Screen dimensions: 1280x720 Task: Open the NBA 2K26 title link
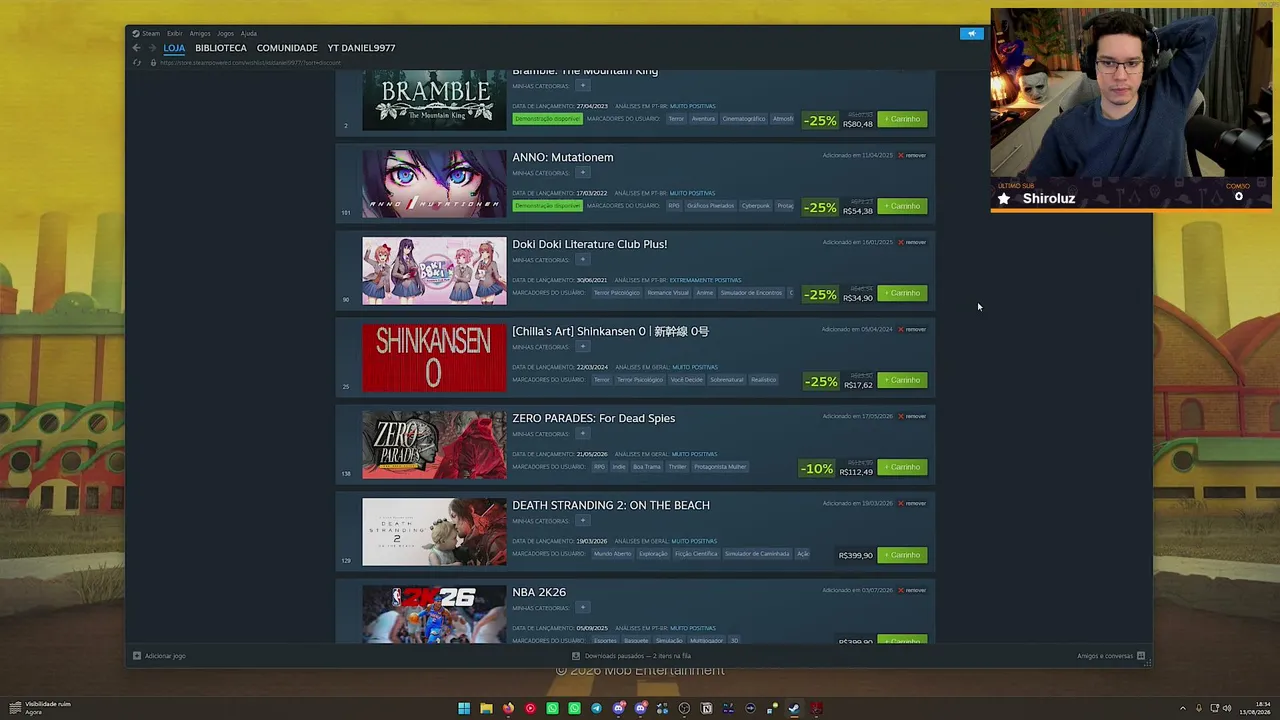(539, 592)
